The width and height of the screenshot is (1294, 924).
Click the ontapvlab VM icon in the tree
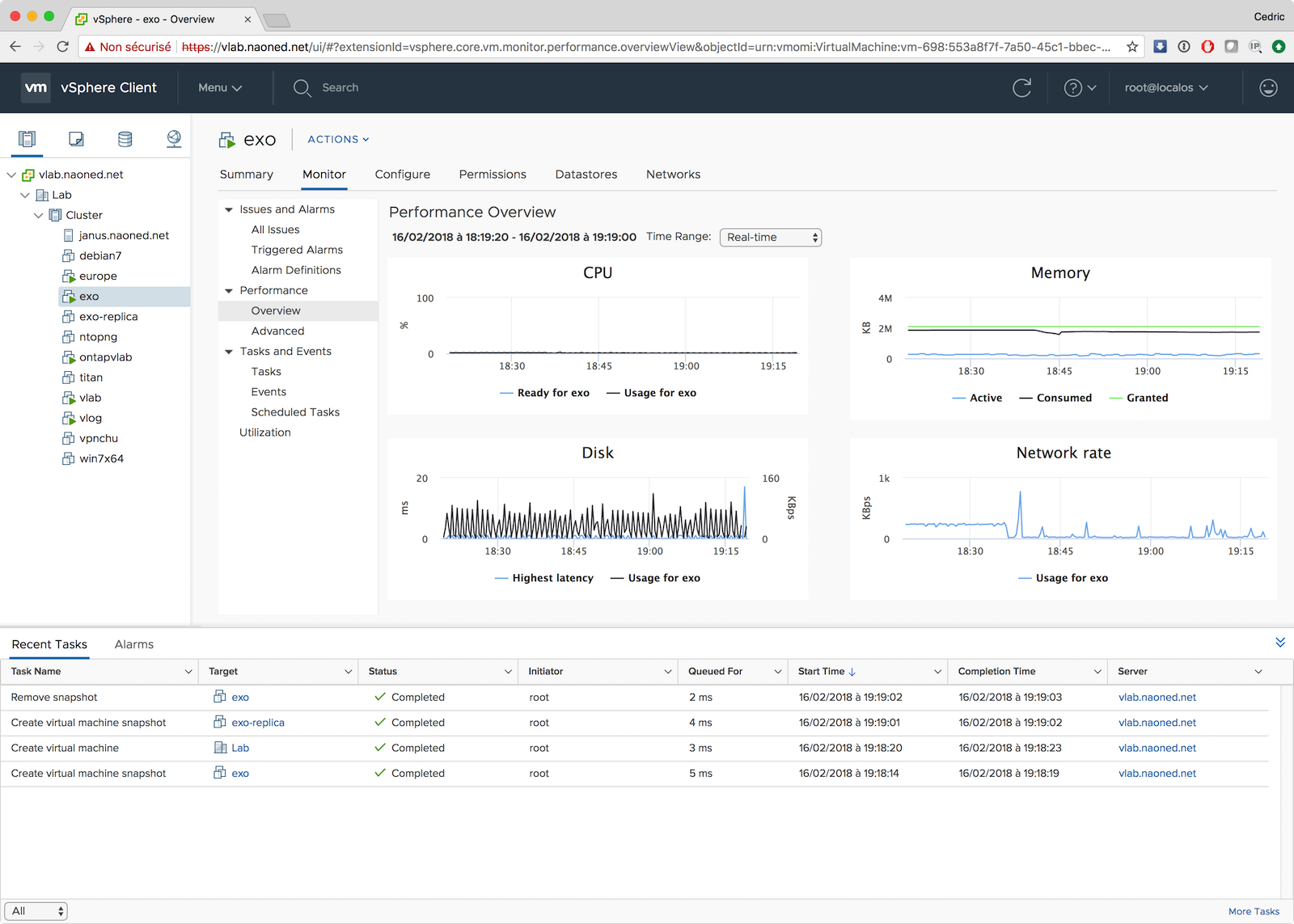point(69,357)
